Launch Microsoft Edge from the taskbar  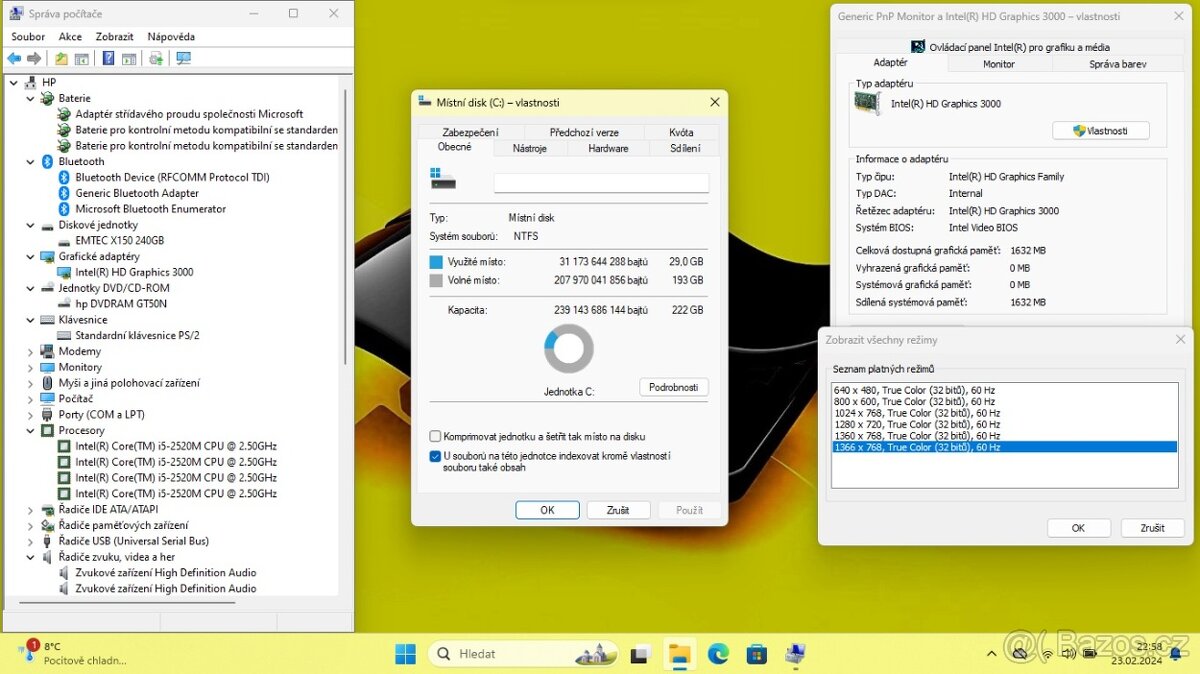coord(719,653)
